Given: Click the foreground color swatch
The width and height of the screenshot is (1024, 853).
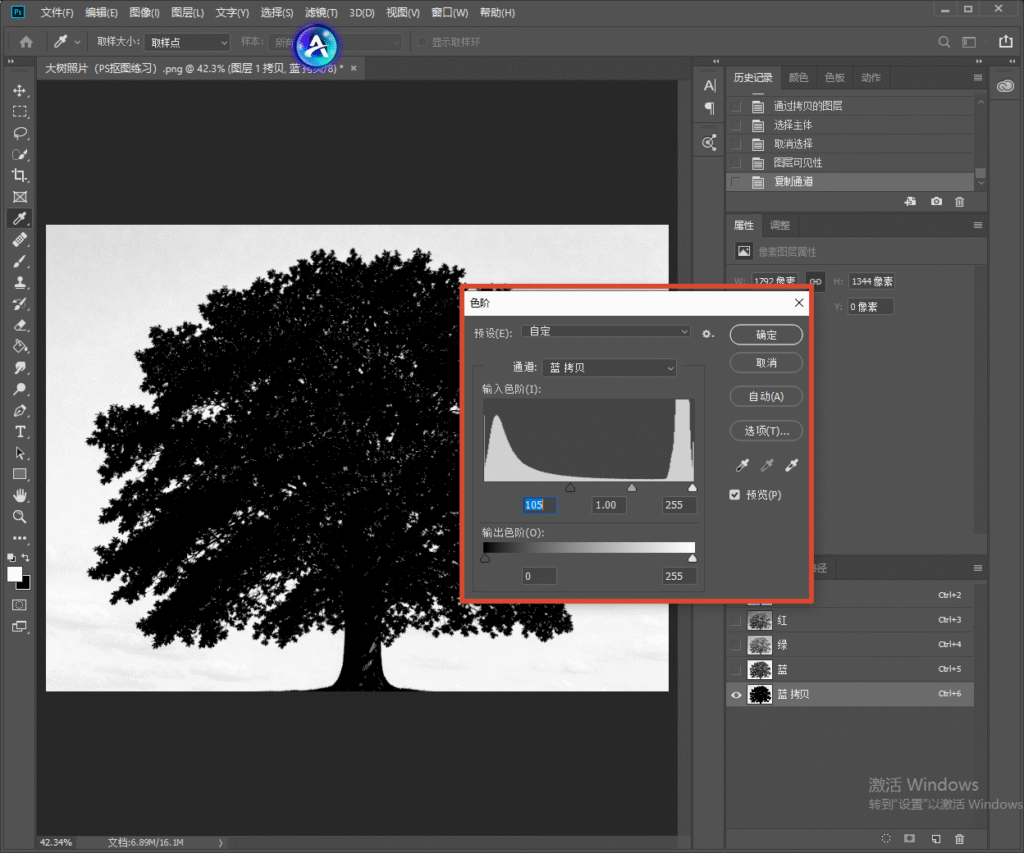Looking at the screenshot, I should (14, 574).
